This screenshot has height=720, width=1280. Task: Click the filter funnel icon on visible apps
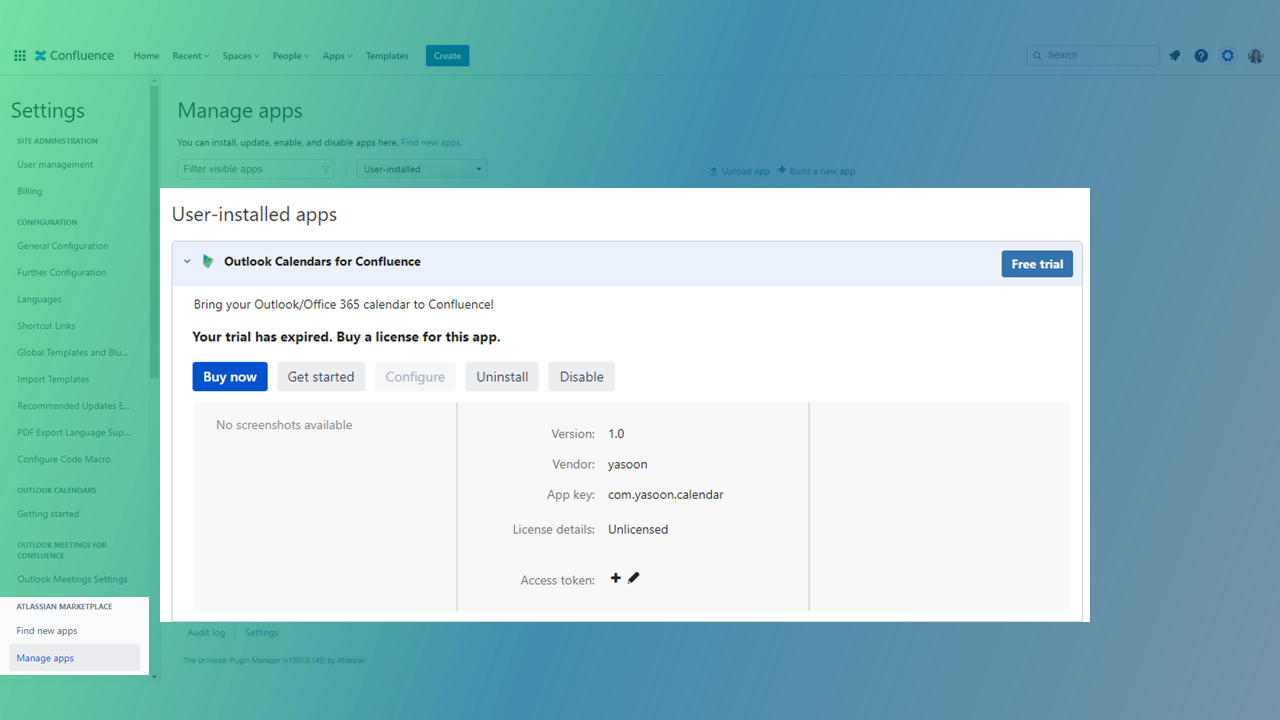[326, 168]
